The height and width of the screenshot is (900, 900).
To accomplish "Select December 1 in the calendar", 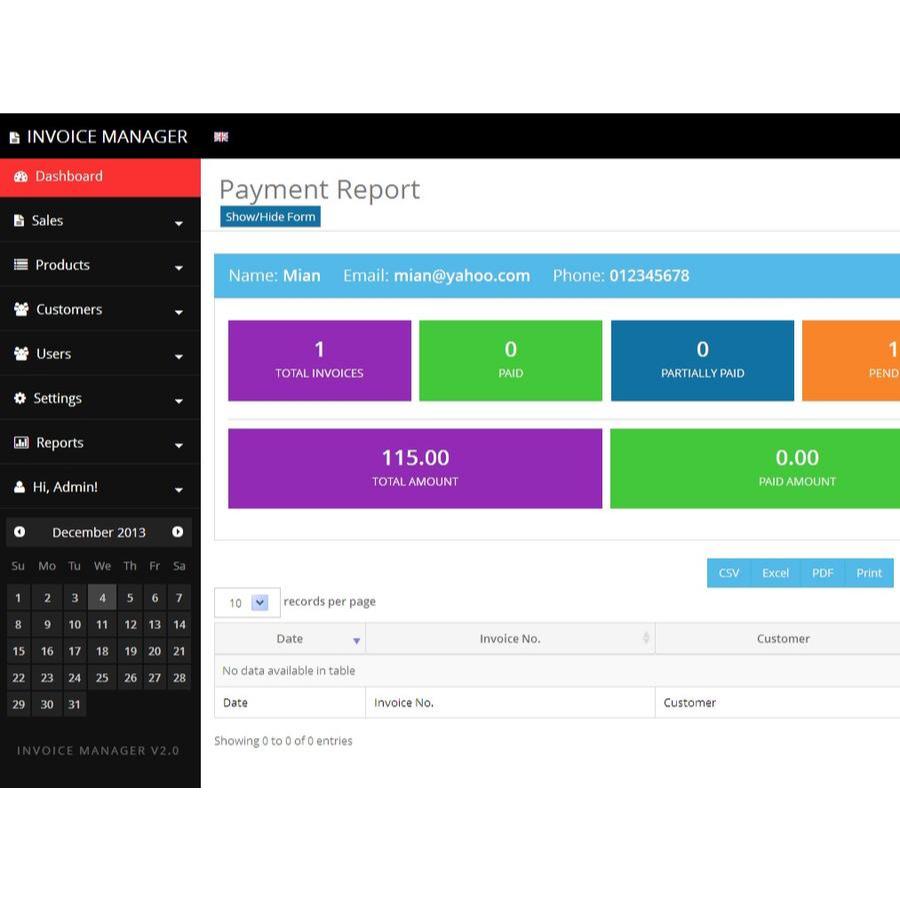I will tap(18, 598).
